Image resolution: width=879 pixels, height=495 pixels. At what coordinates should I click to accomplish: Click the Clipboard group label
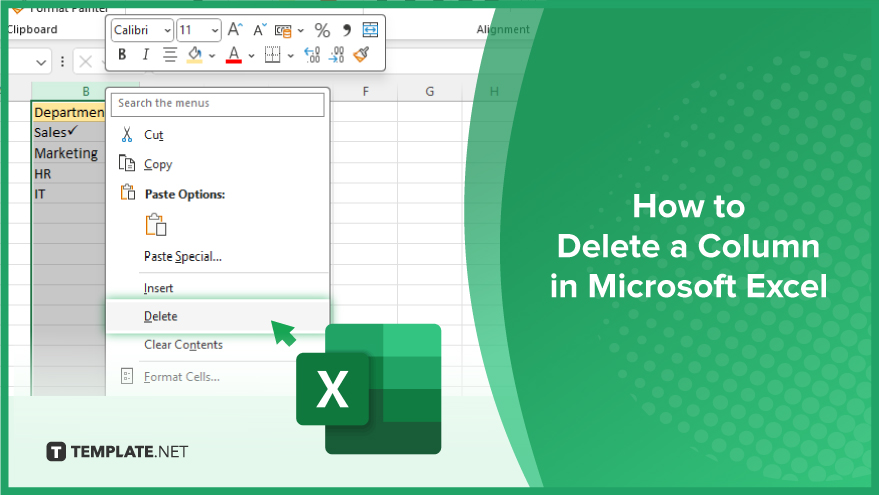point(33,29)
